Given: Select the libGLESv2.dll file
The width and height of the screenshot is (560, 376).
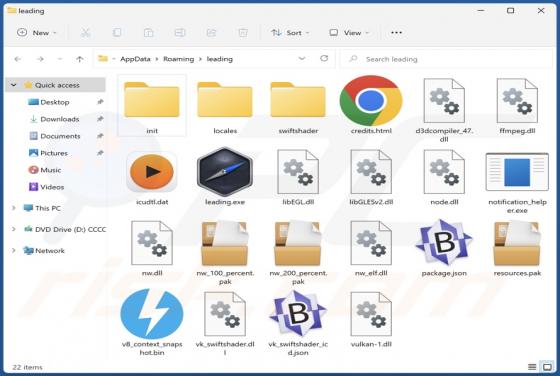Looking at the screenshot, I should pyautogui.click(x=371, y=177).
